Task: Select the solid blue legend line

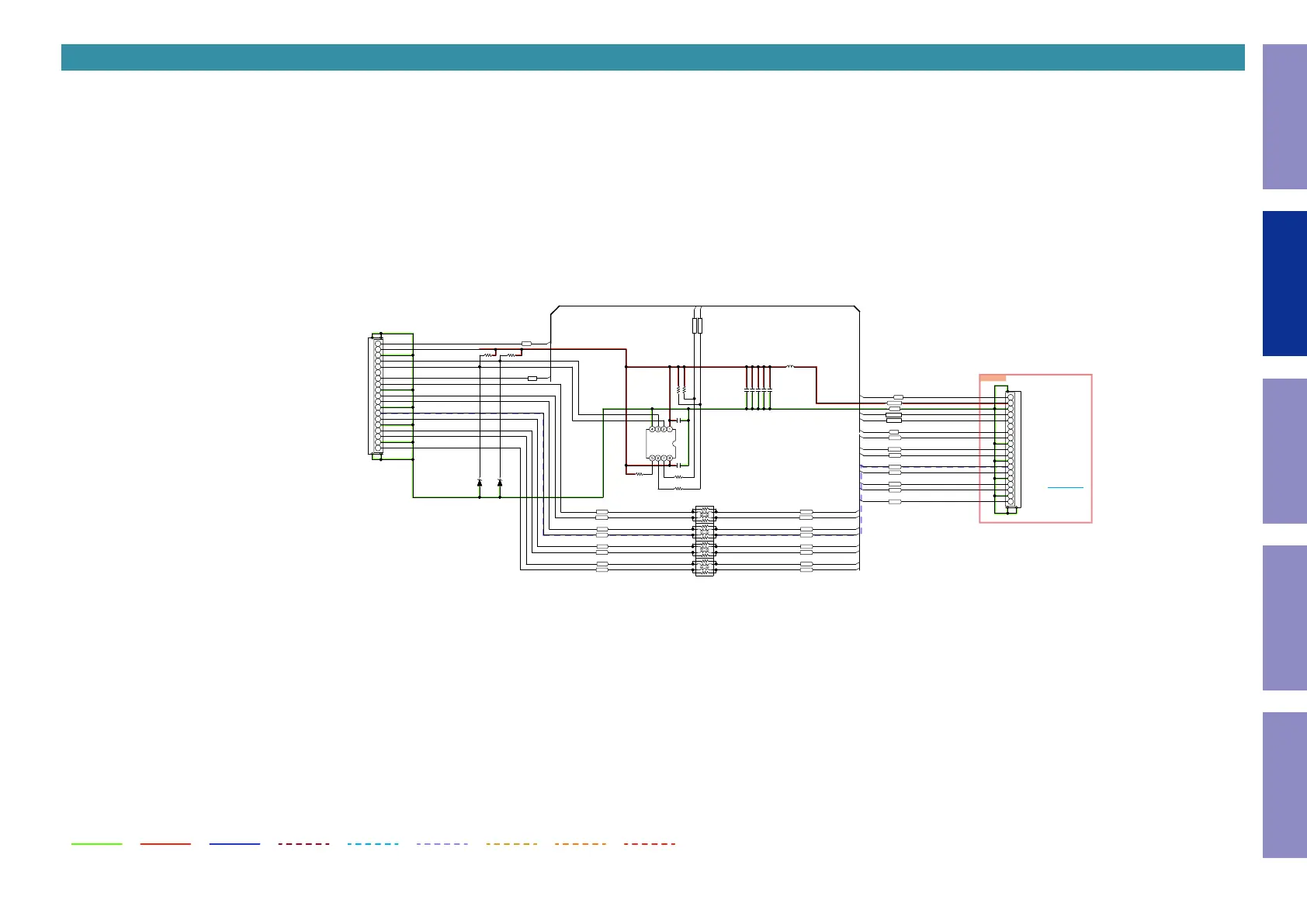Action: point(234,843)
